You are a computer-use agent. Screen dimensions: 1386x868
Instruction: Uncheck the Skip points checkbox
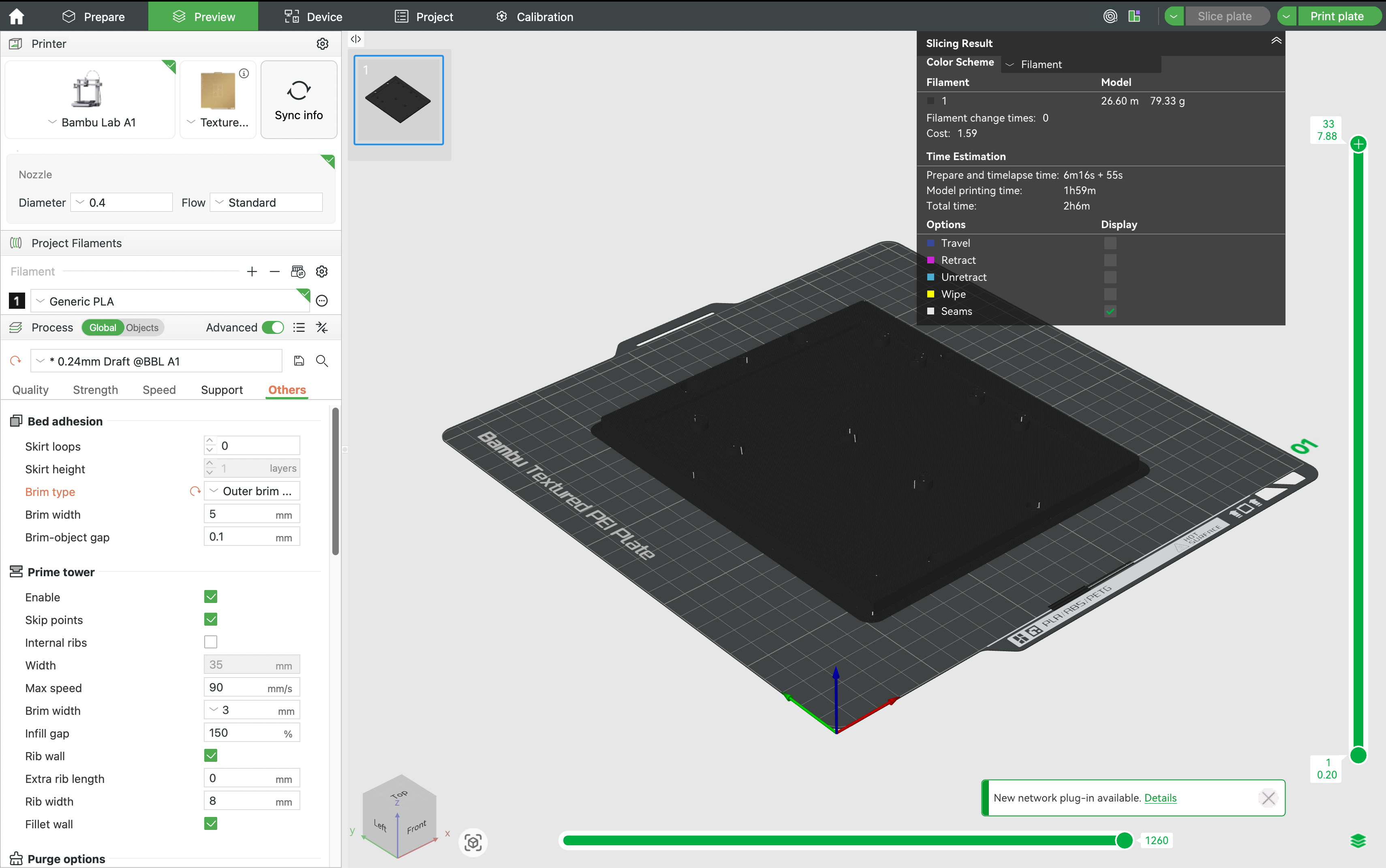point(211,620)
